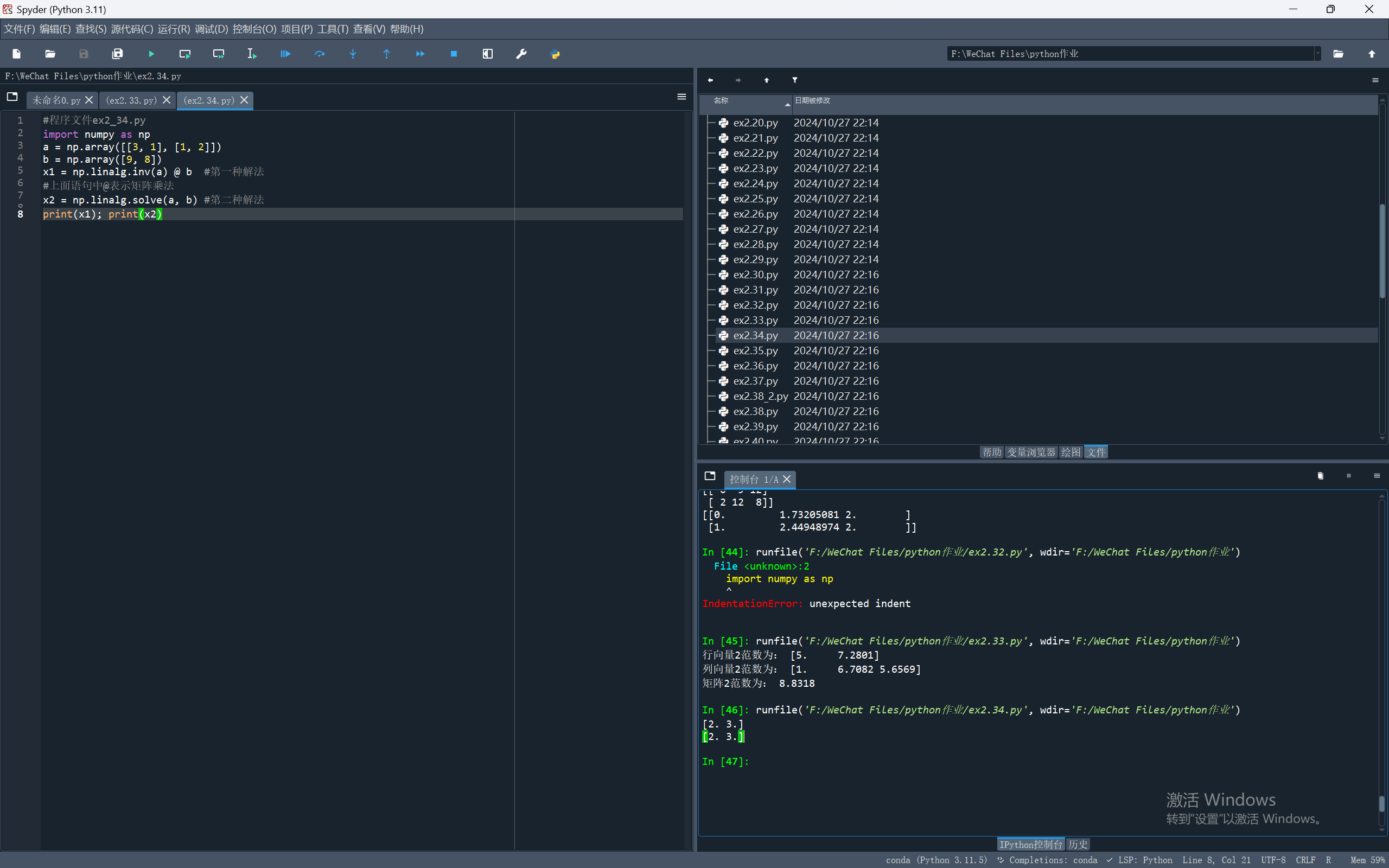Open PYTHONPATH manager python icon
Image resolution: width=1389 pixels, height=868 pixels.
tap(555, 54)
